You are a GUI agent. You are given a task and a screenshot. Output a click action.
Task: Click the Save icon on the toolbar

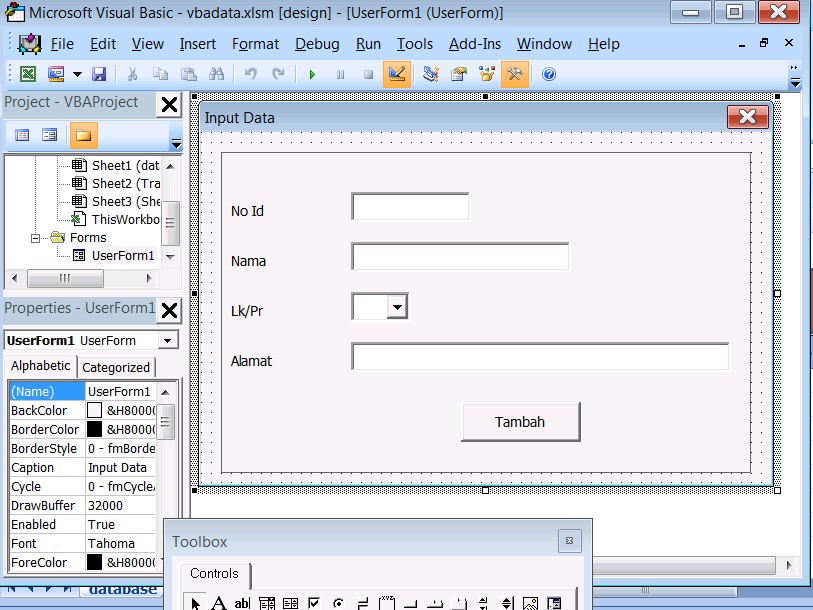tap(97, 74)
